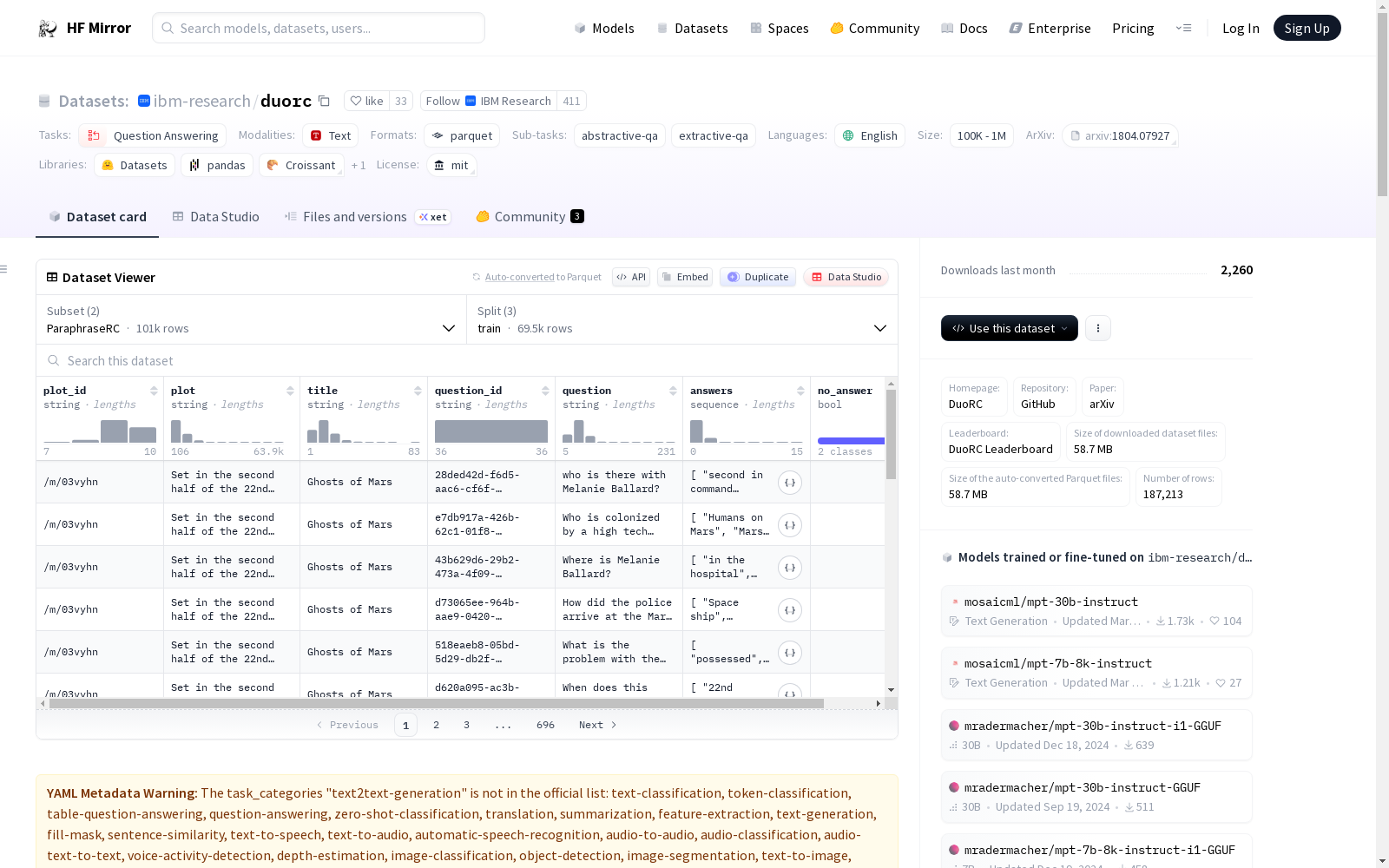Screen dimensions: 1389x868
Task: Expand the Use this dataset dropdown
Action: click(x=1009, y=328)
